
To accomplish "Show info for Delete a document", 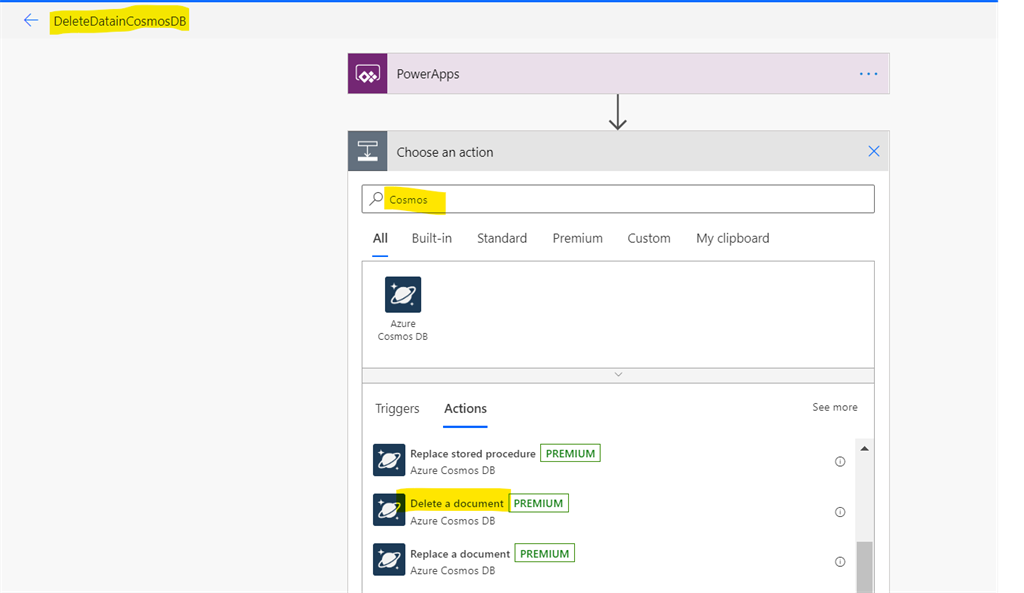I will click(840, 512).
